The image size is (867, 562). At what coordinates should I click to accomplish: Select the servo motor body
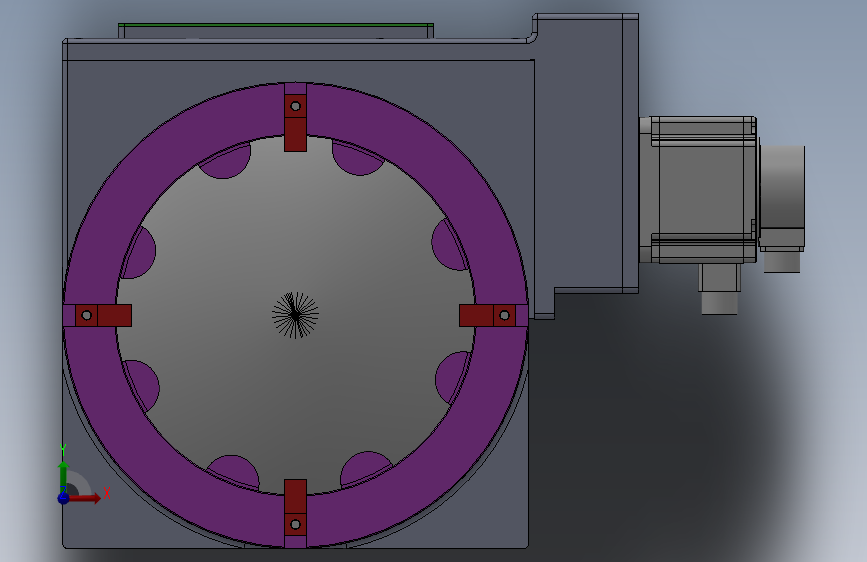(x=699, y=190)
